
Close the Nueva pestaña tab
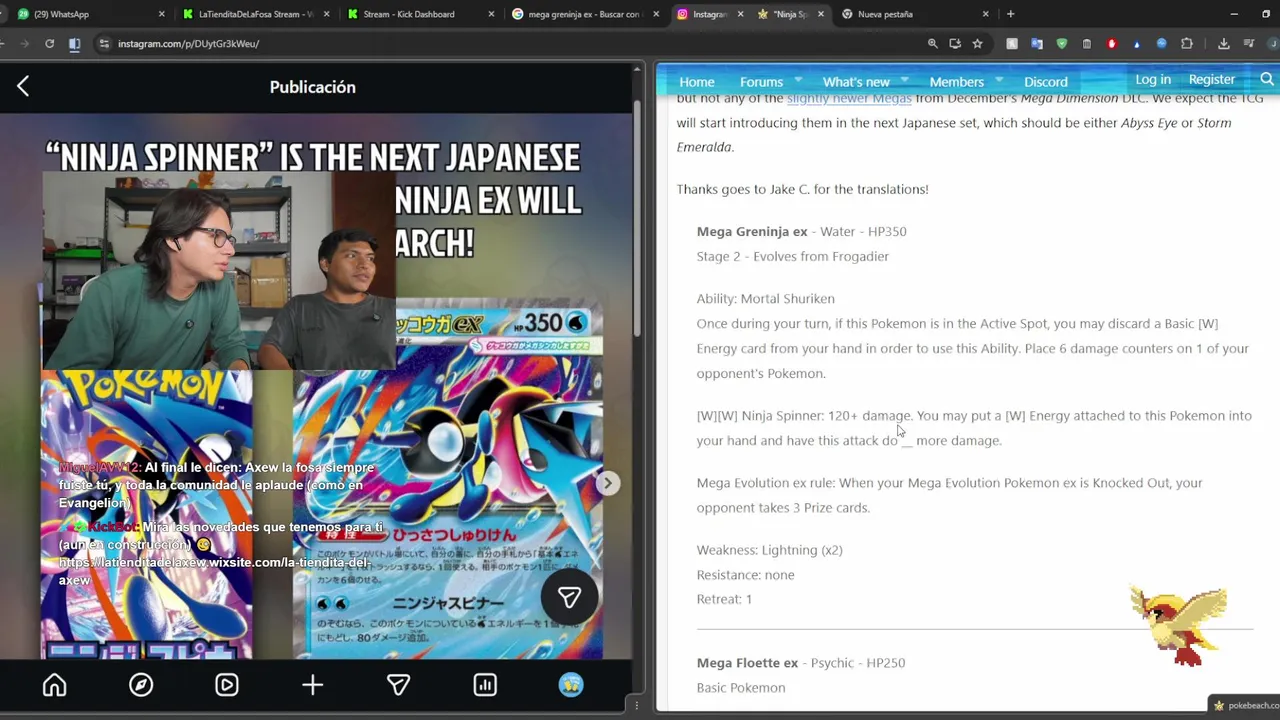(985, 14)
